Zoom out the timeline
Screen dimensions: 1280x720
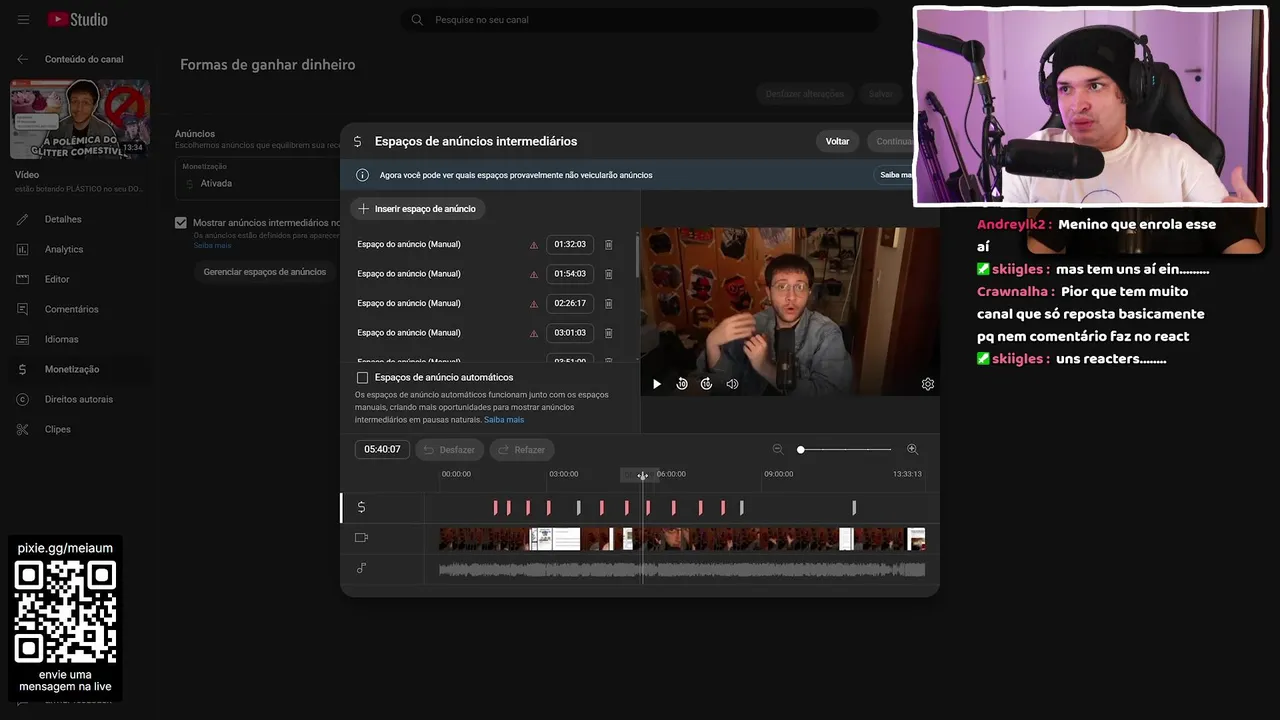pos(778,450)
